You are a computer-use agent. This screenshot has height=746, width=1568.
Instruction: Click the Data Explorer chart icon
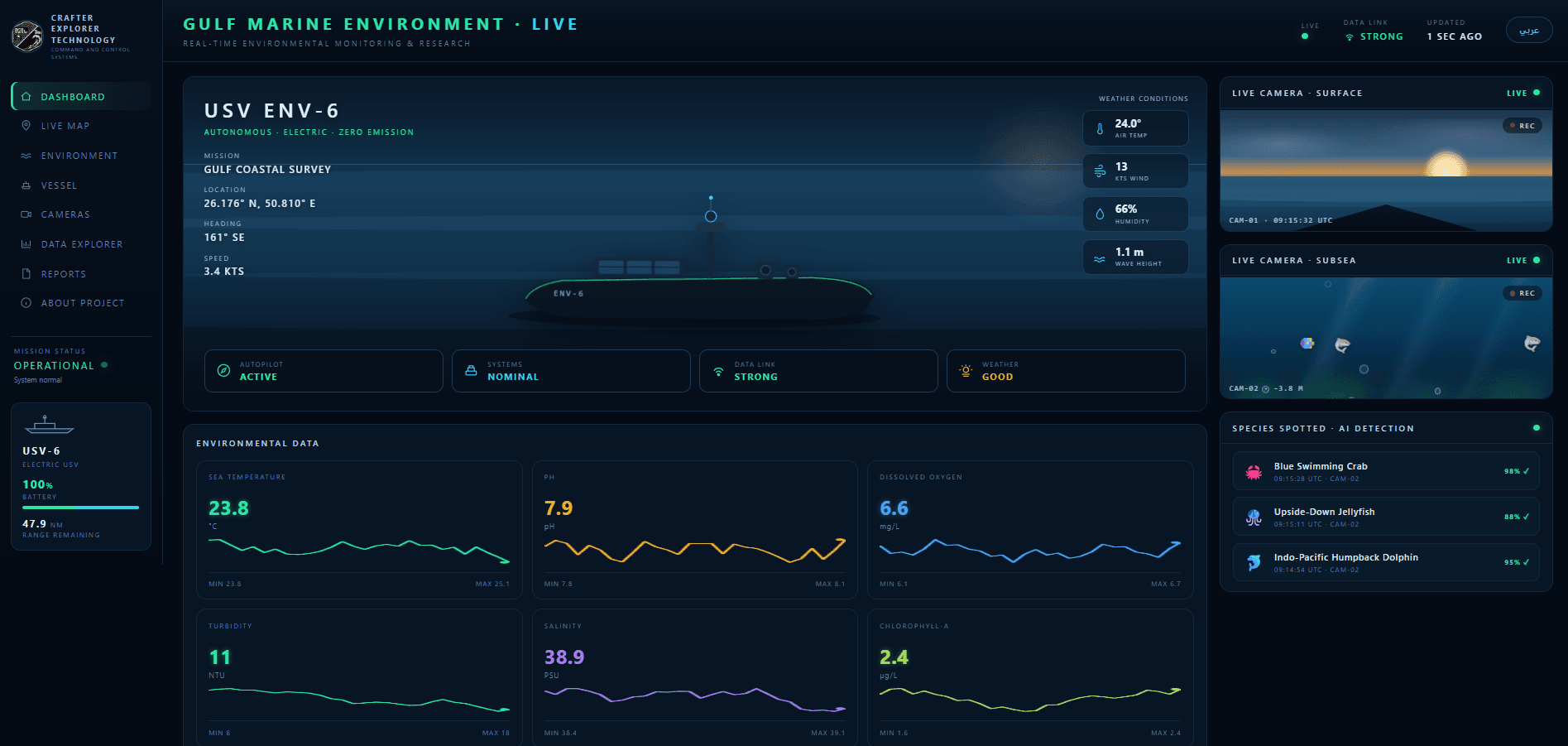(x=26, y=244)
